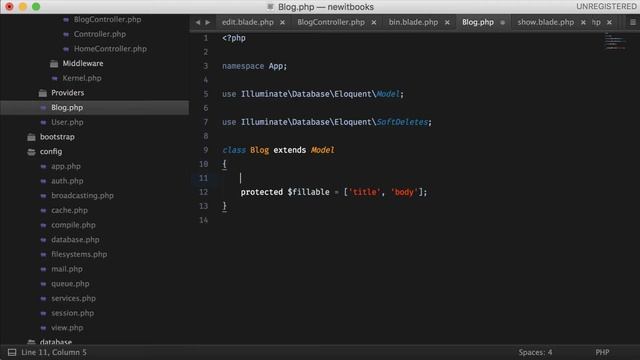Image resolution: width=640 pixels, height=360 pixels.
Task: Switch to edit.blade.php tab
Action: coord(248,22)
